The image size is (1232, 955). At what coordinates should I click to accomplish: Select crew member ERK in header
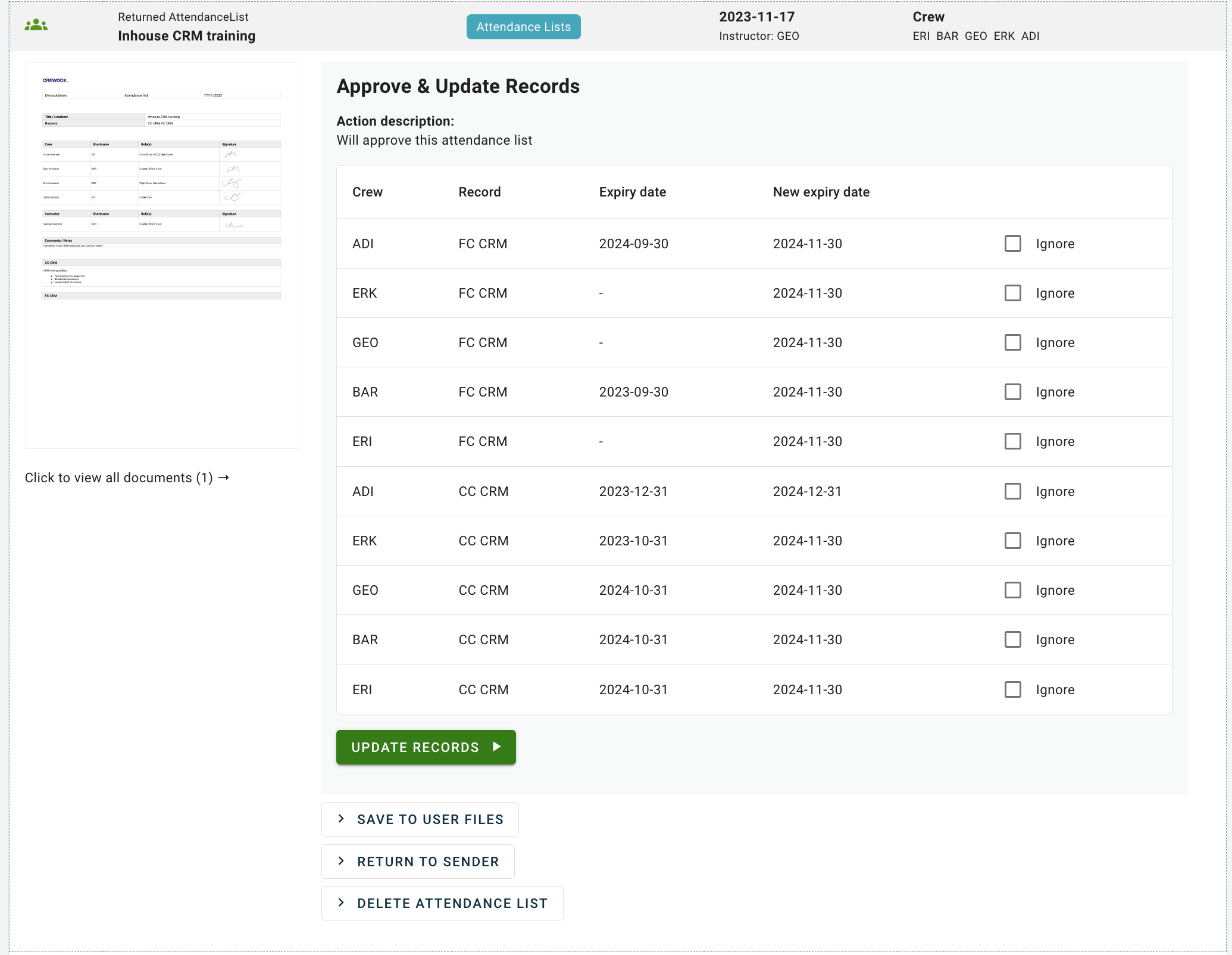click(x=1004, y=36)
